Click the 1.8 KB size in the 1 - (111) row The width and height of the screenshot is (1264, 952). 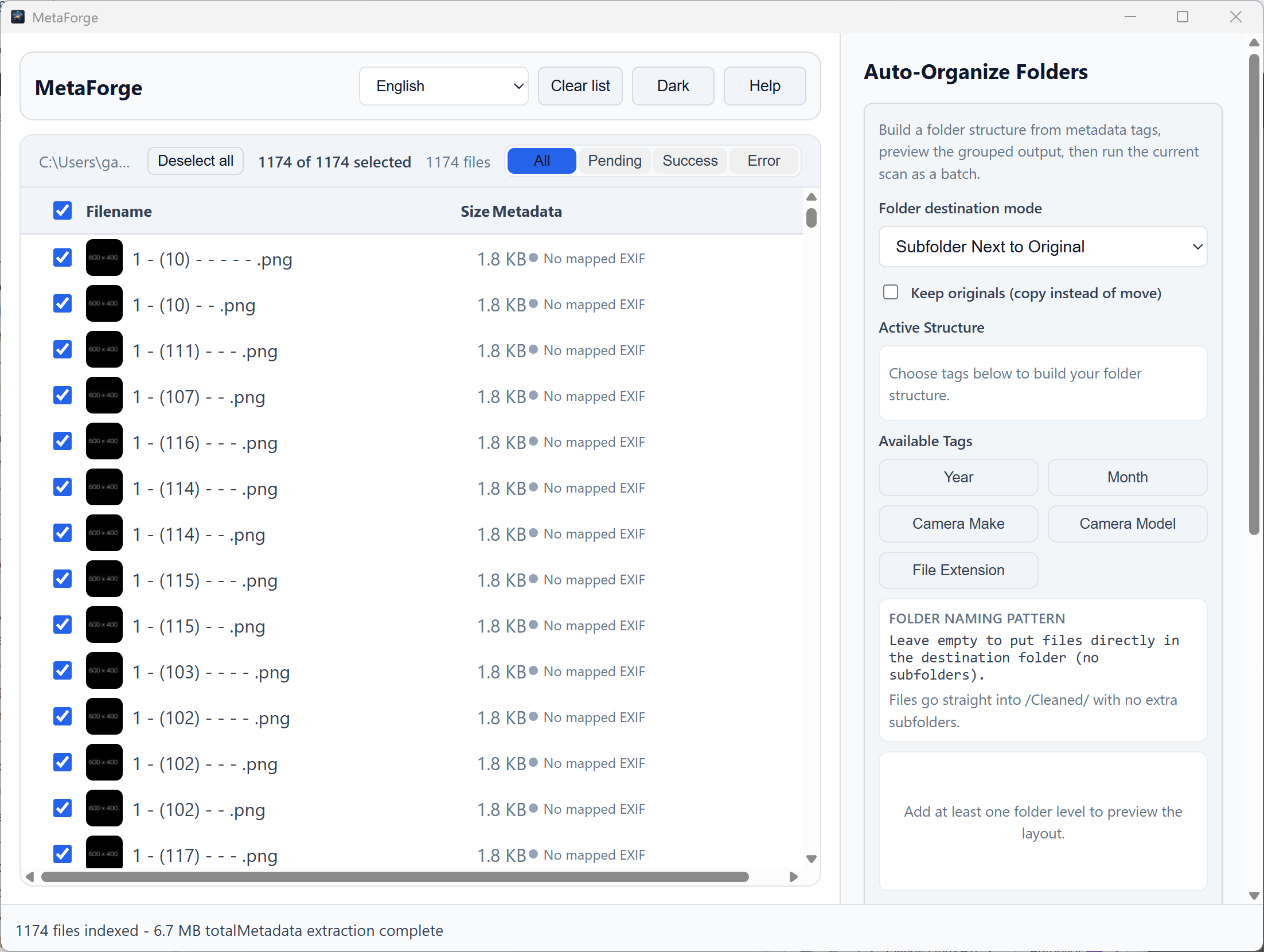point(502,351)
